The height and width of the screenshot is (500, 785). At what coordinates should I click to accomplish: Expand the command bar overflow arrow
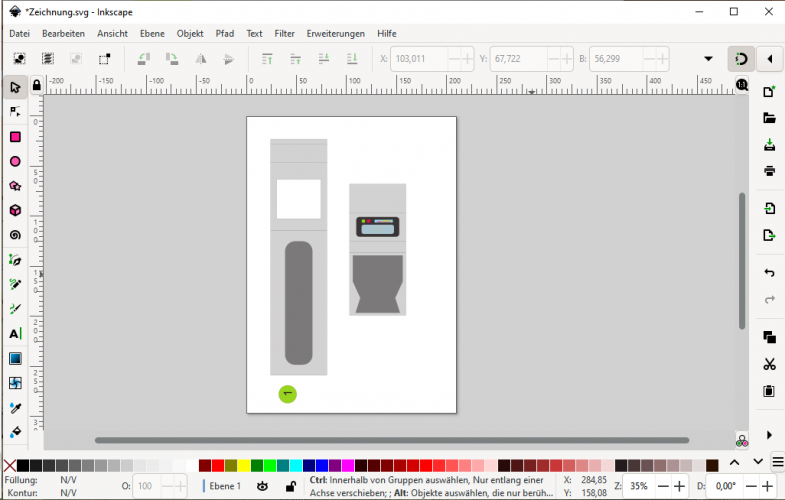click(769, 435)
